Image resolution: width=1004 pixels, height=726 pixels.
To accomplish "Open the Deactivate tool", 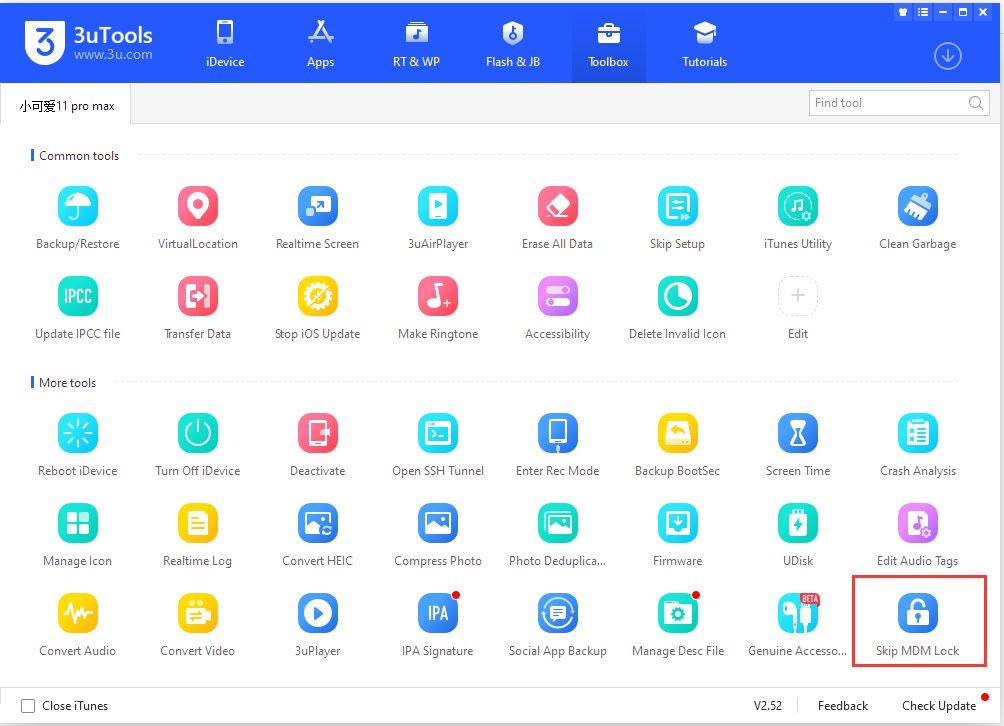I will (x=318, y=445).
